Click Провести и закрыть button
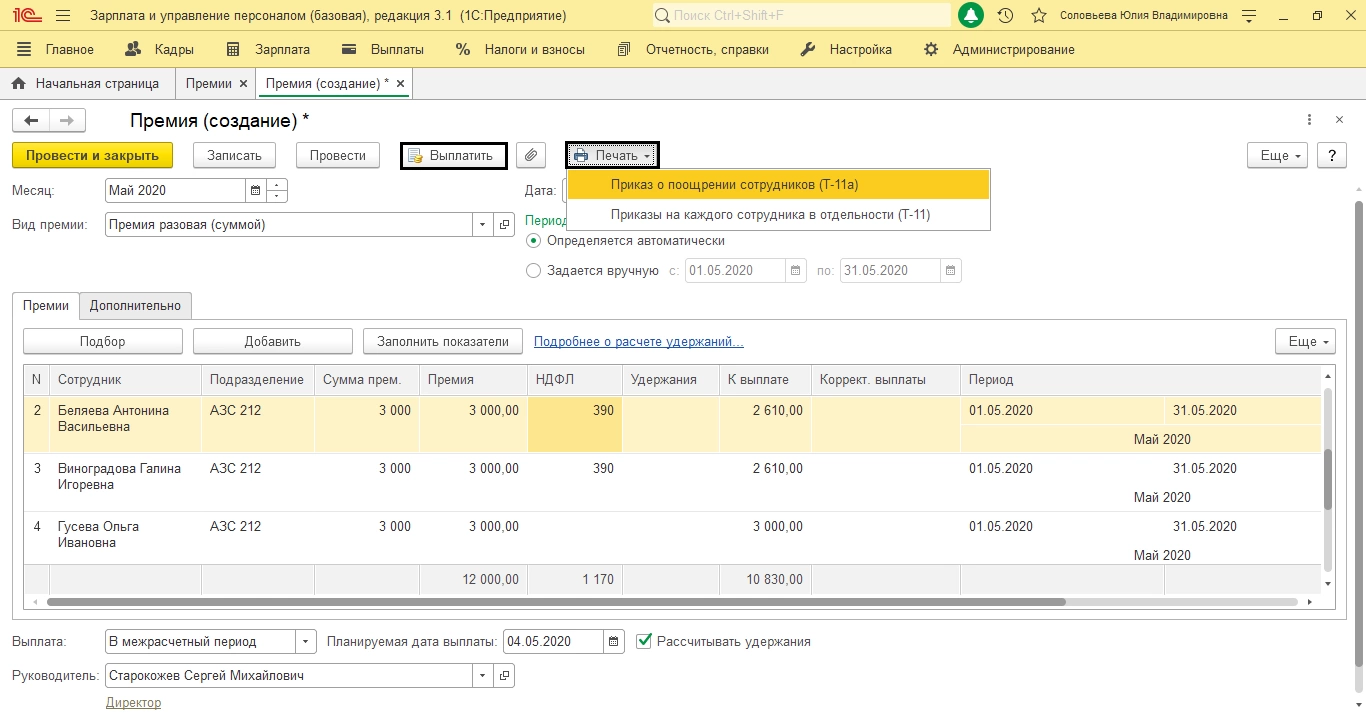Viewport: 1366px width, 728px height. 92,155
